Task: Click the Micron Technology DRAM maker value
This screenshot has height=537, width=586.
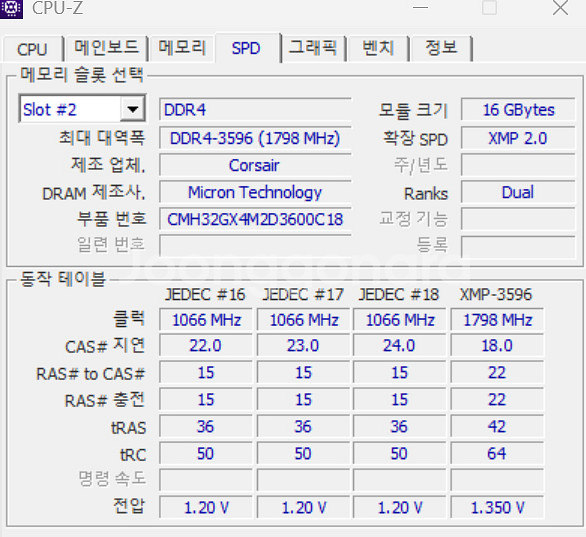Action: (255, 192)
